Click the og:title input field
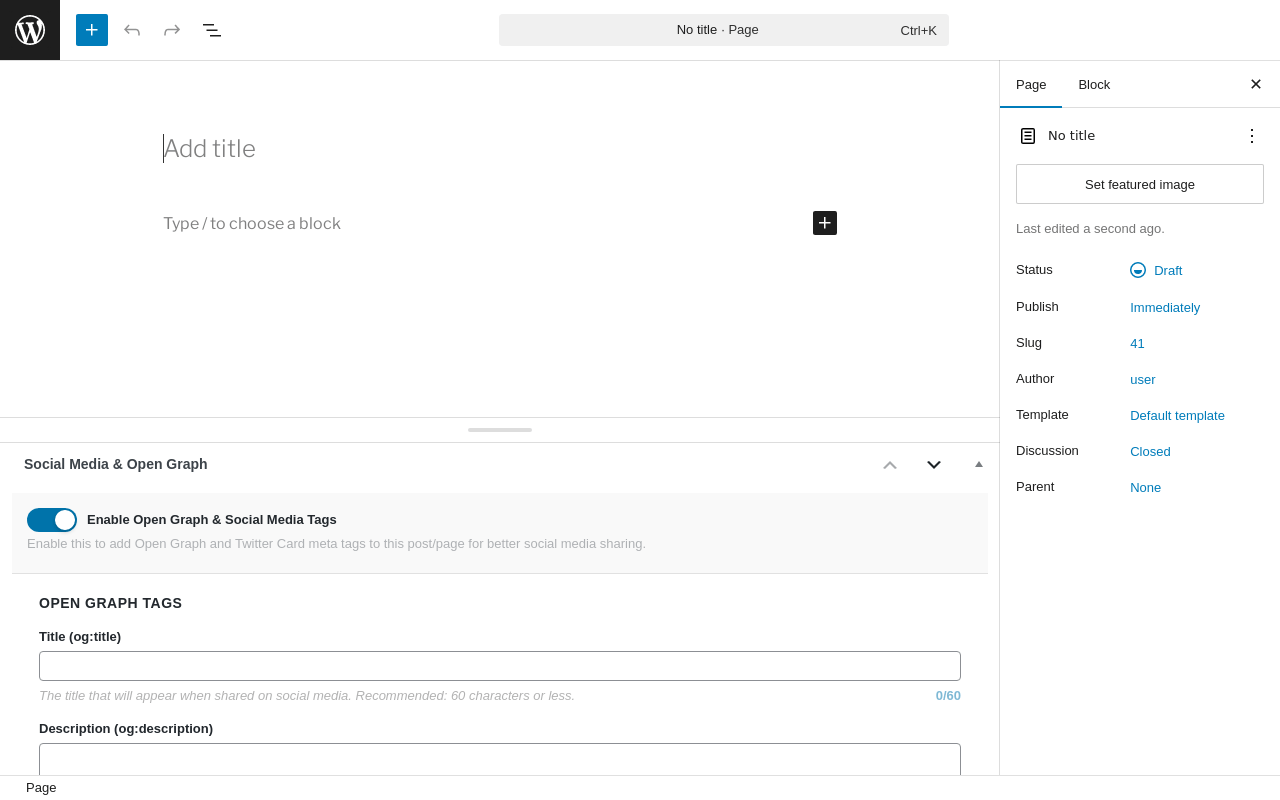The image size is (1280, 800). (500, 666)
